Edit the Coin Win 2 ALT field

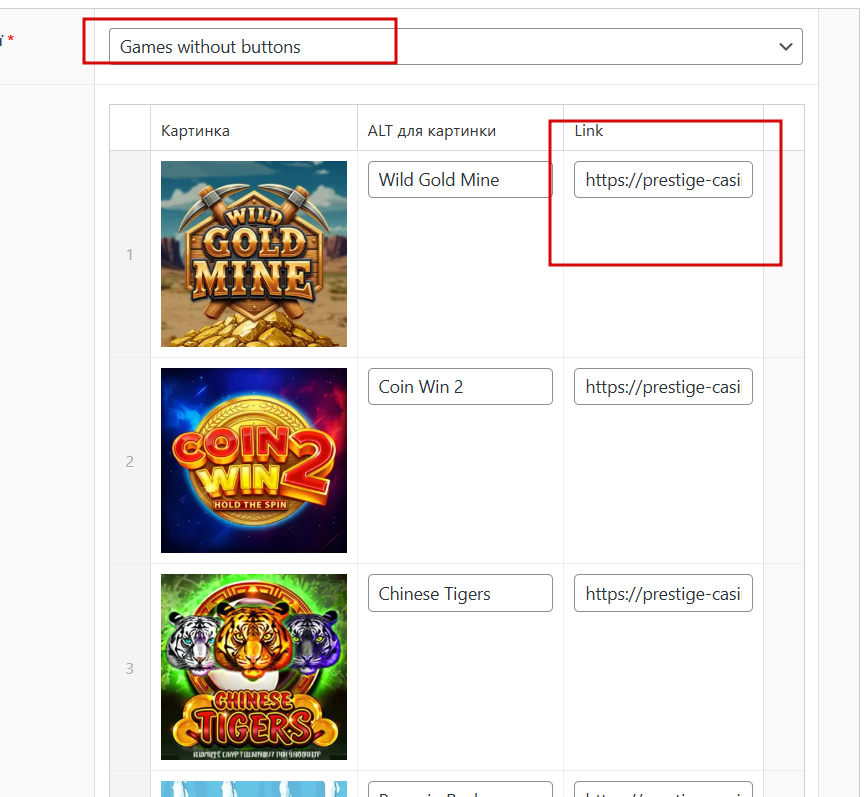(460, 386)
